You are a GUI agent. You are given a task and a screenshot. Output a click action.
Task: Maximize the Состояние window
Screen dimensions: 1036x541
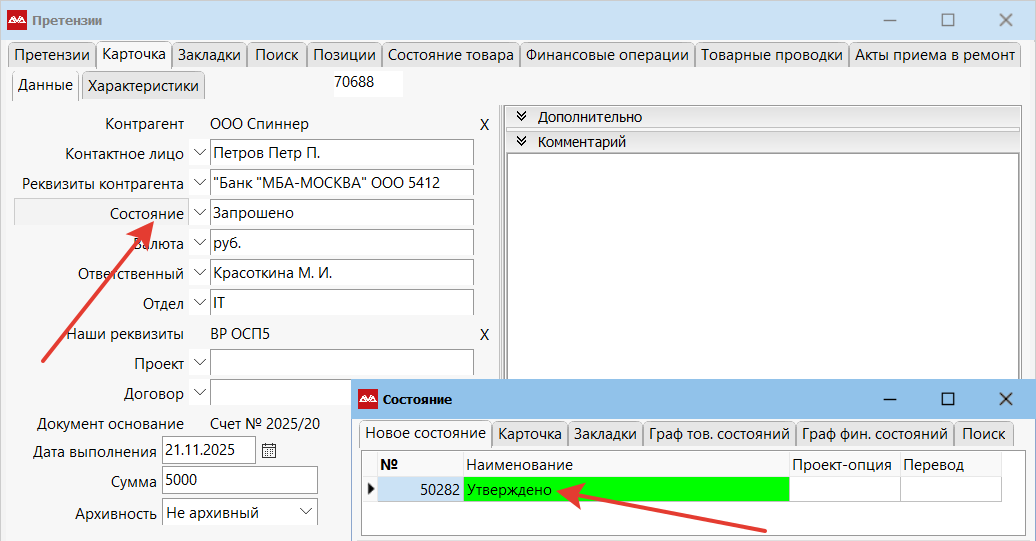pos(947,399)
